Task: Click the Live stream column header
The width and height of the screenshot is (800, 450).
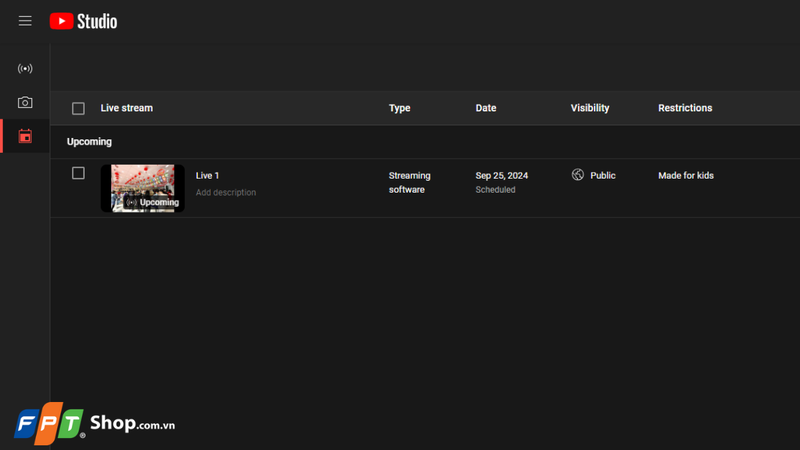Action: tap(127, 108)
